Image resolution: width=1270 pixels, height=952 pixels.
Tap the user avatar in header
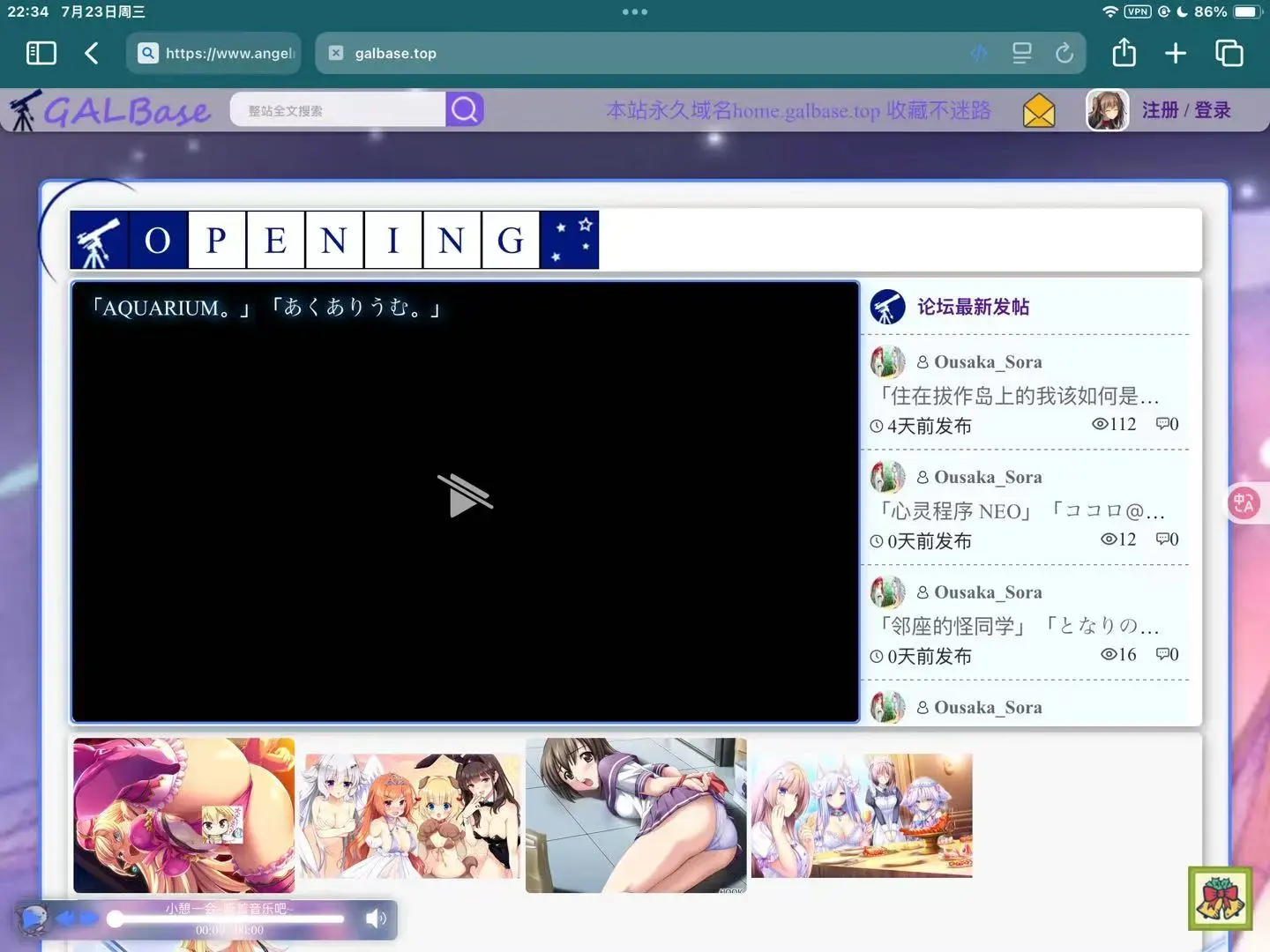tap(1108, 110)
